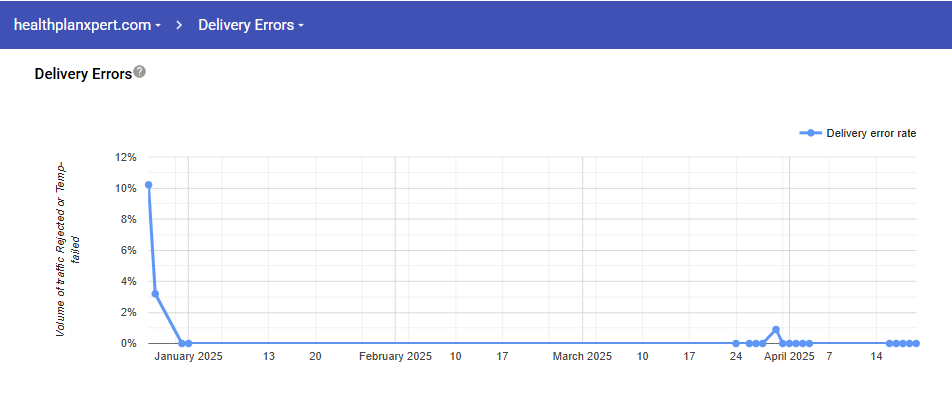Click the 0% y-axis label
This screenshot has height=405, width=952.
[x=129, y=343]
